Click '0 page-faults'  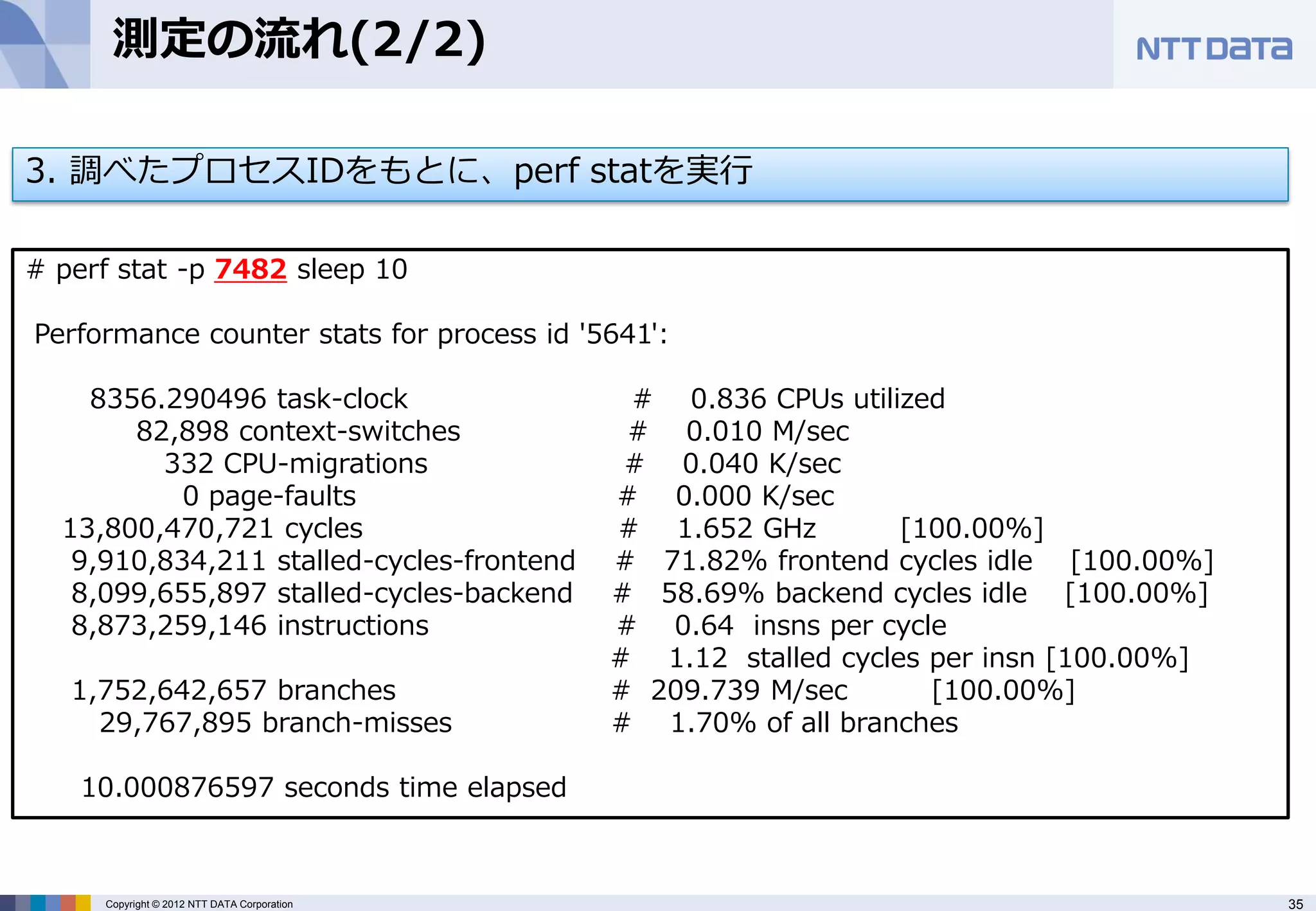269,497
